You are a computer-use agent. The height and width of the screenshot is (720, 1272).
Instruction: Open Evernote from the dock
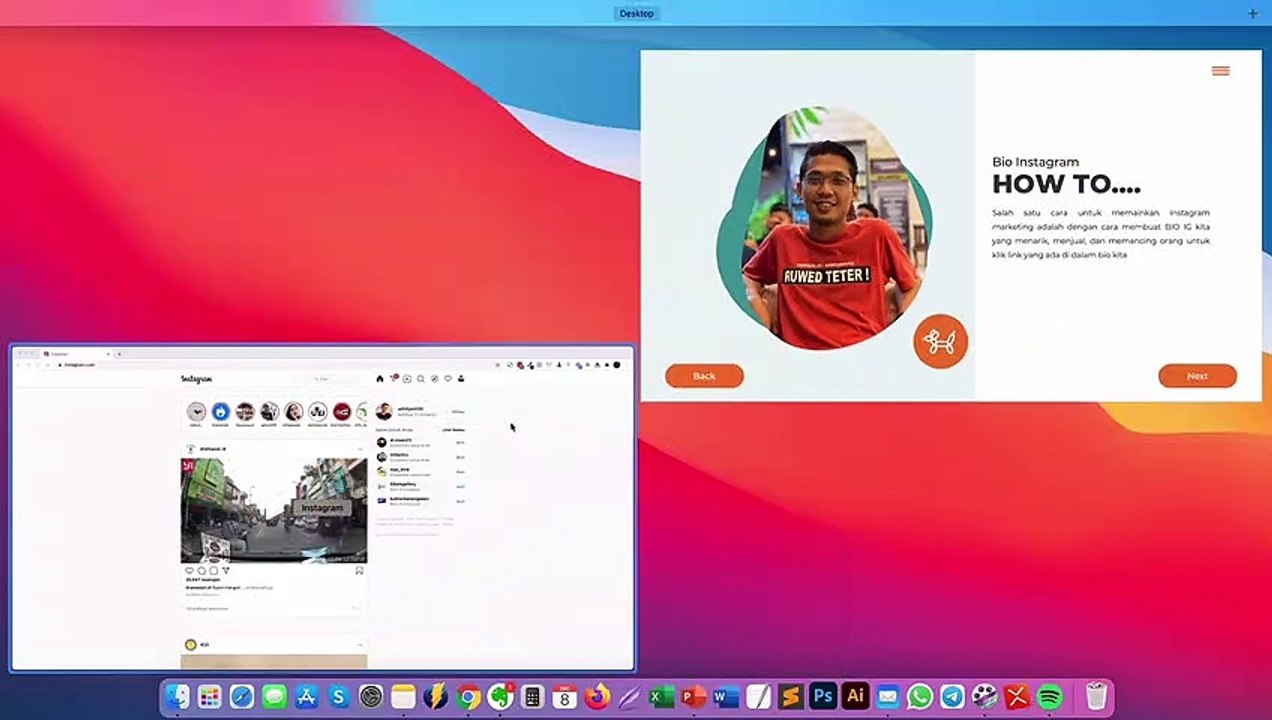pos(500,697)
